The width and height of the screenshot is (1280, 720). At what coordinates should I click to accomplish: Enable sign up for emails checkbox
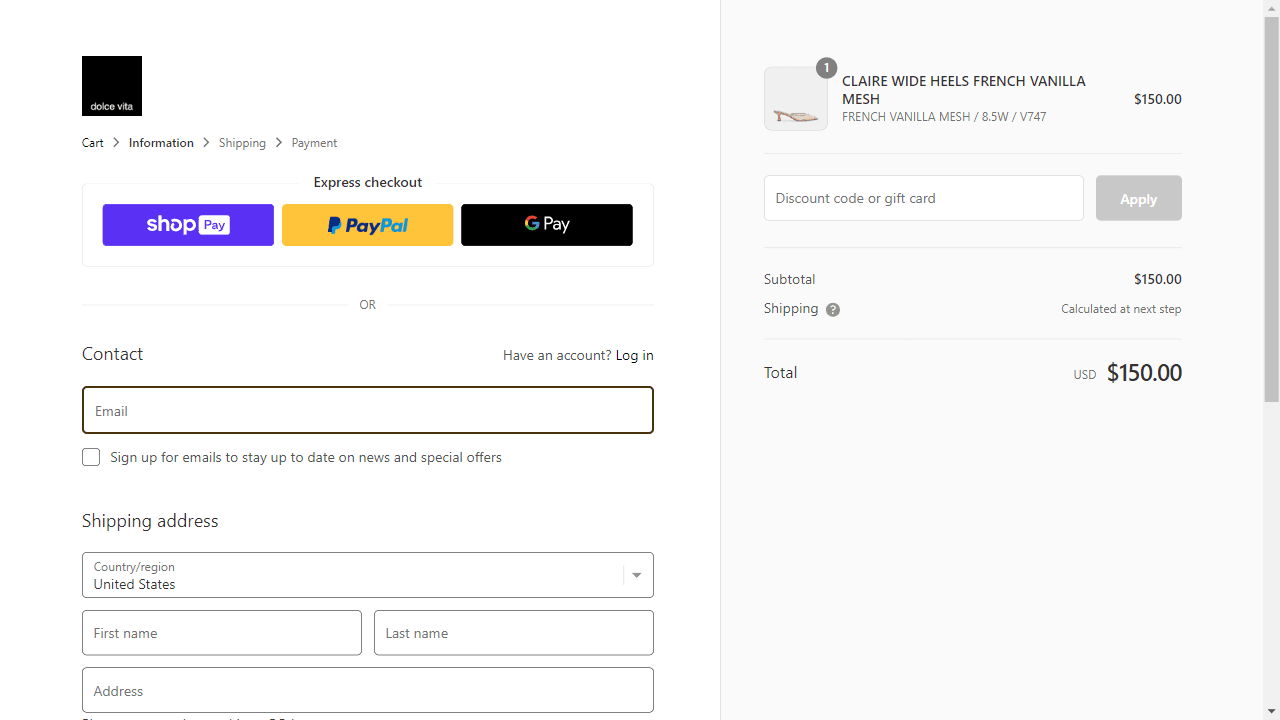pyautogui.click(x=91, y=457)
